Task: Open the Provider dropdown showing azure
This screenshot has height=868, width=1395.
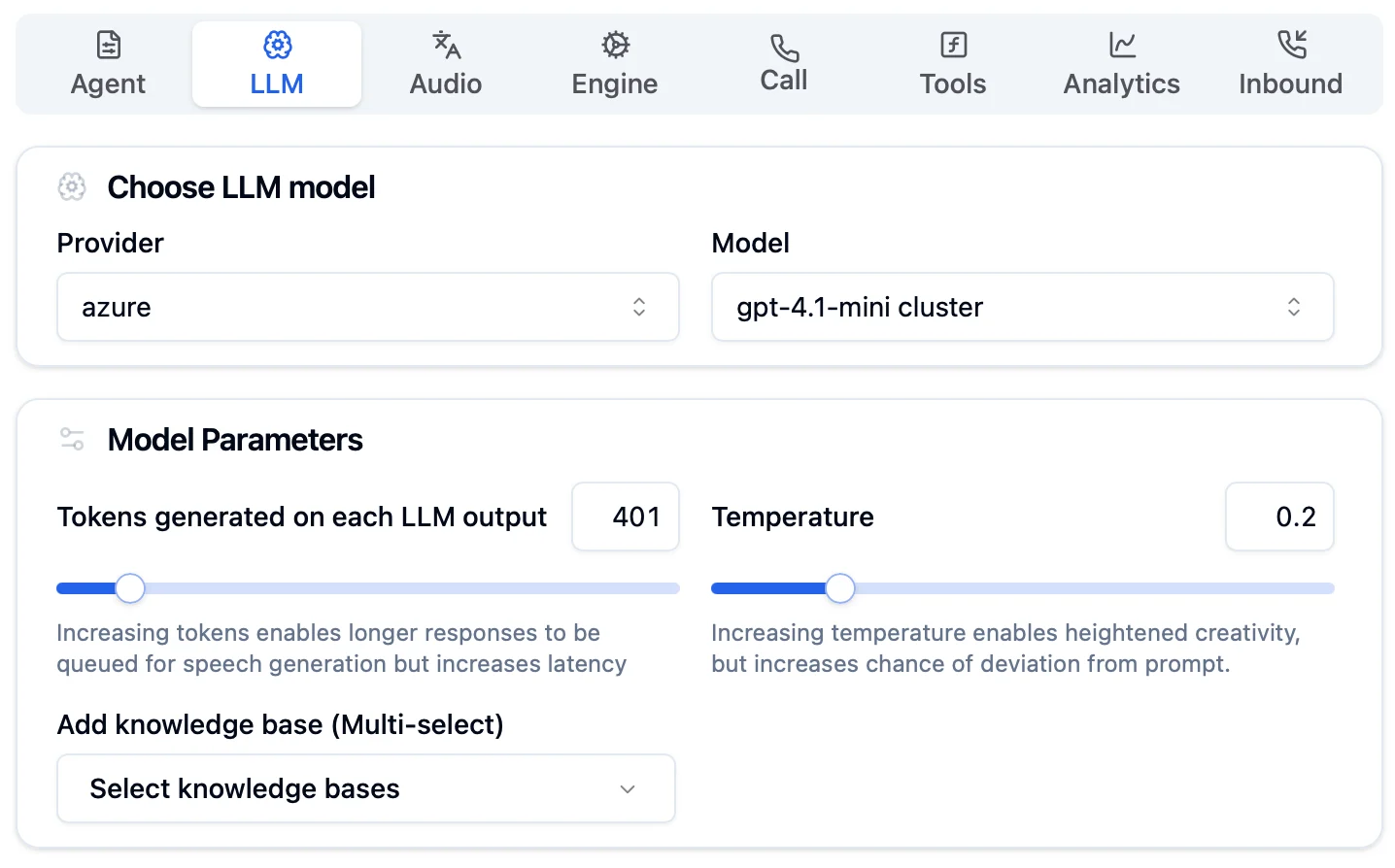Action: point(368,307)
